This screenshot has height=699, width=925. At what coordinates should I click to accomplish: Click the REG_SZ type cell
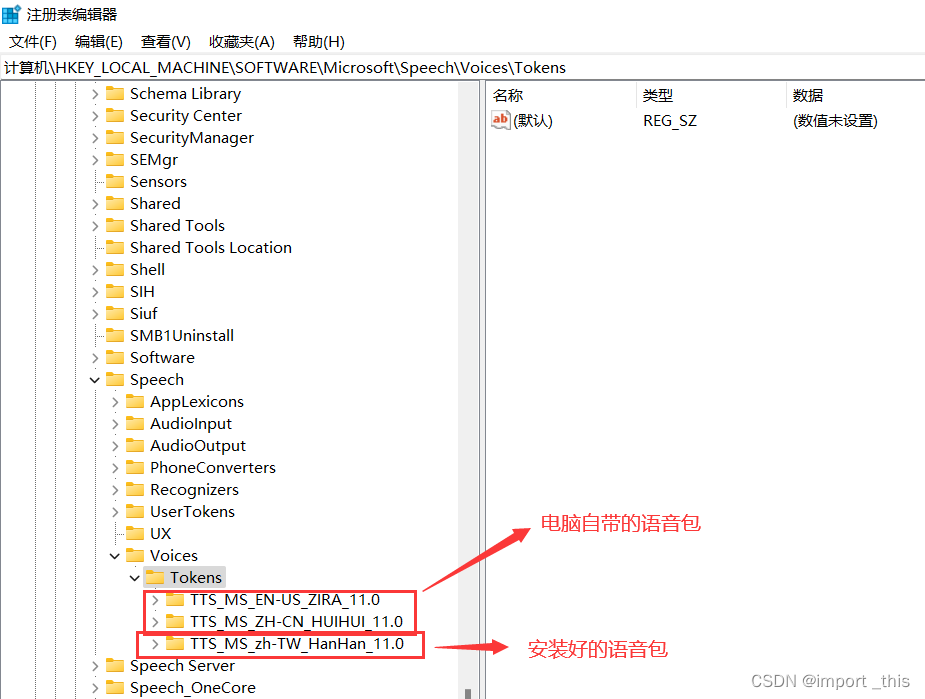point(670,121)
